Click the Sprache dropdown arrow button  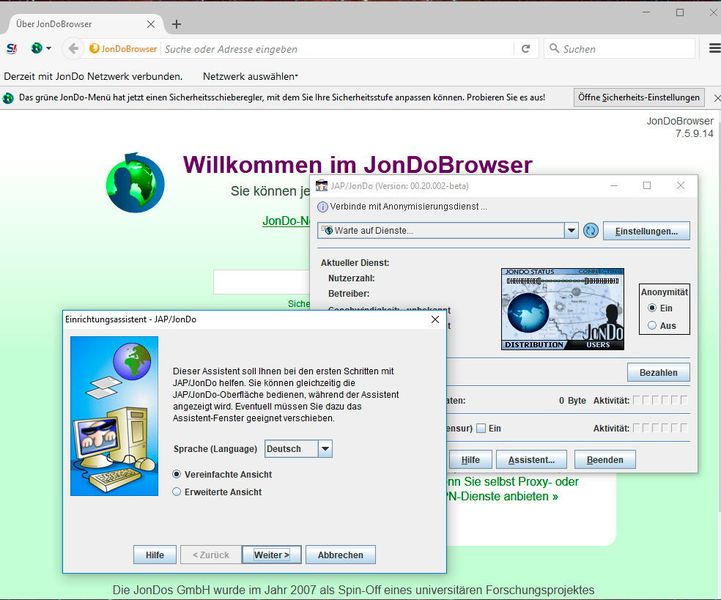325,449
